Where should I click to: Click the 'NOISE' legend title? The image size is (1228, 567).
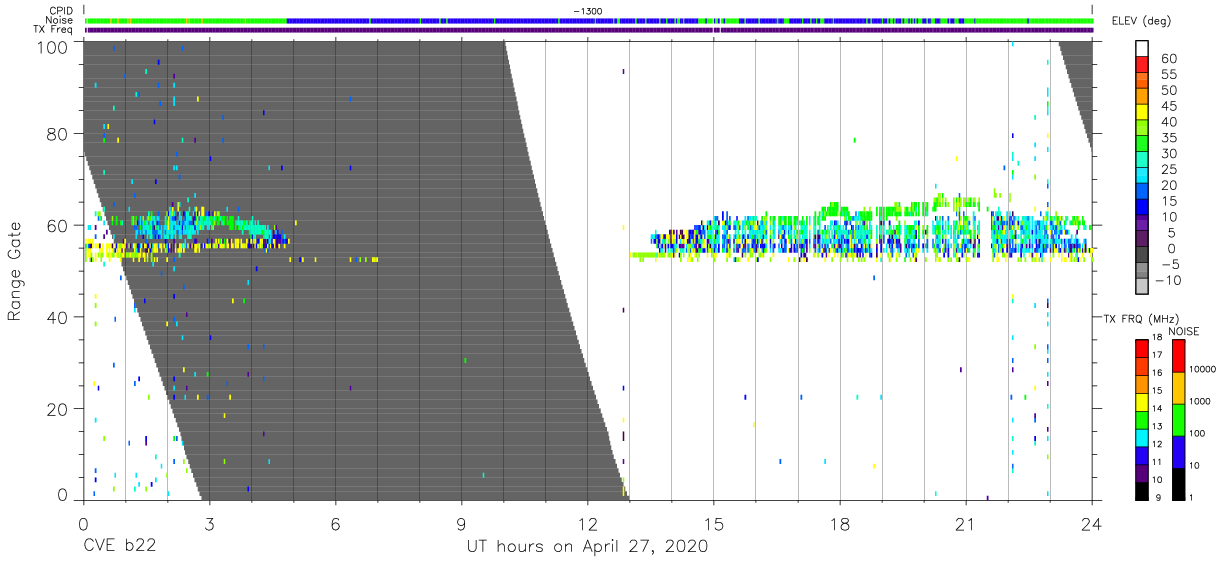point(1183,331)
